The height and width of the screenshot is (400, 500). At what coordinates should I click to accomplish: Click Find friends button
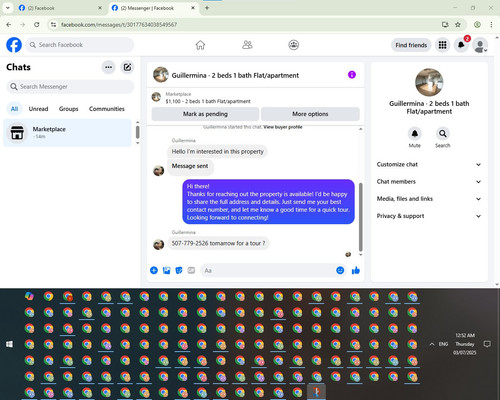coord(411,45)
